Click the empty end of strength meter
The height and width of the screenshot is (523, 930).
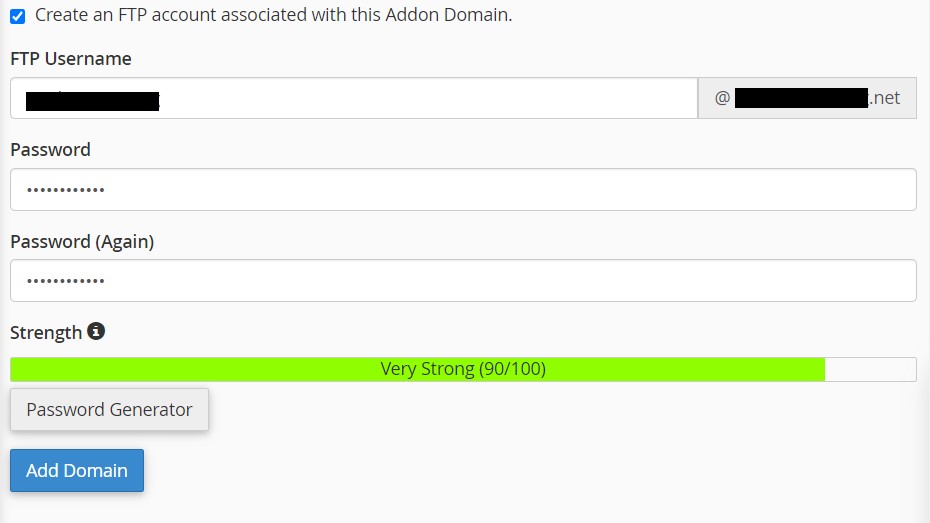pos(870,369)
